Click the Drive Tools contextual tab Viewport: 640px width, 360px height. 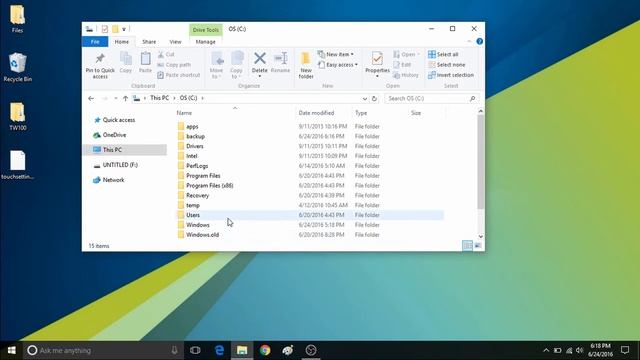(206, 30)
